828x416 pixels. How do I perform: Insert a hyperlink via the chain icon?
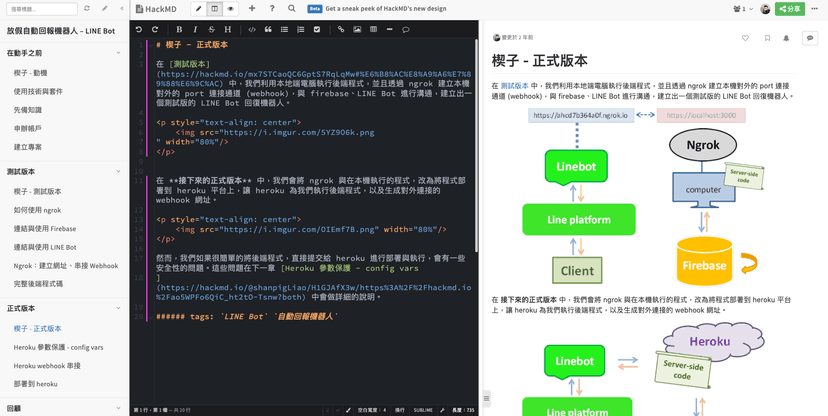point(341,30)
